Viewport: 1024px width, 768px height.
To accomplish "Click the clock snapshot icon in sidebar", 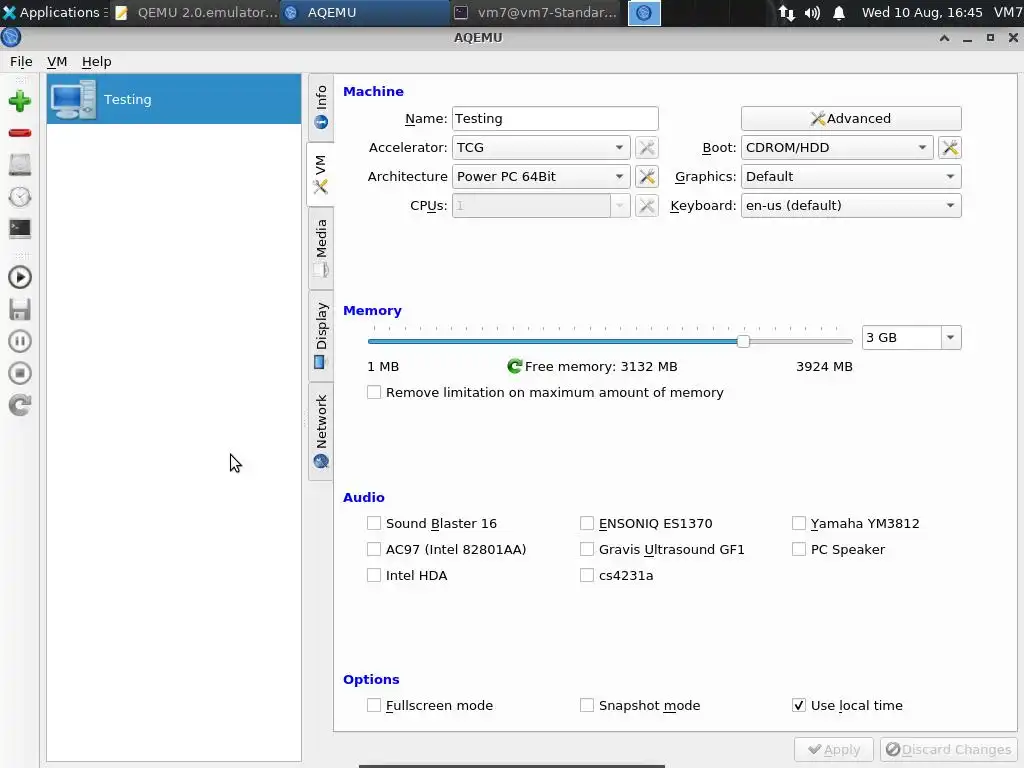I will (20, 197).
